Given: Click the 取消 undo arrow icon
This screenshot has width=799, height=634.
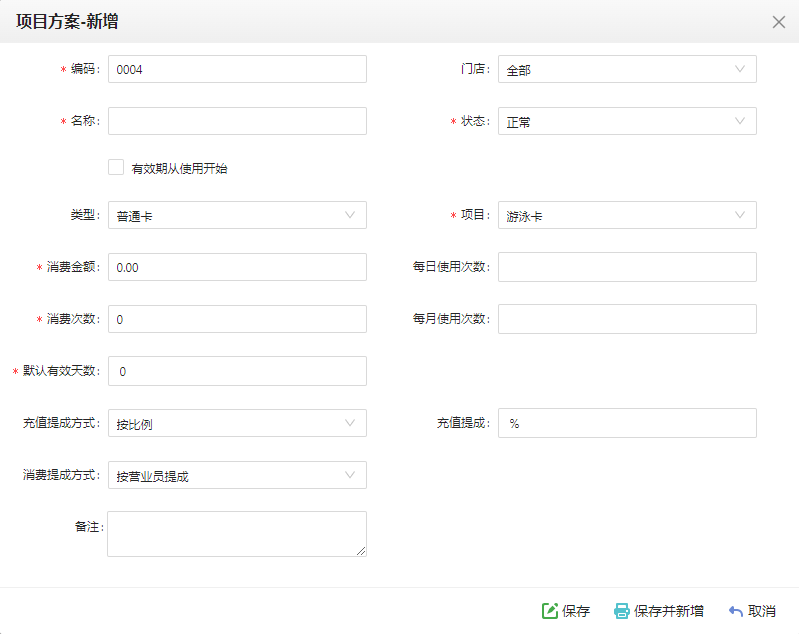Looking at the screenshot, I should 735,611.
